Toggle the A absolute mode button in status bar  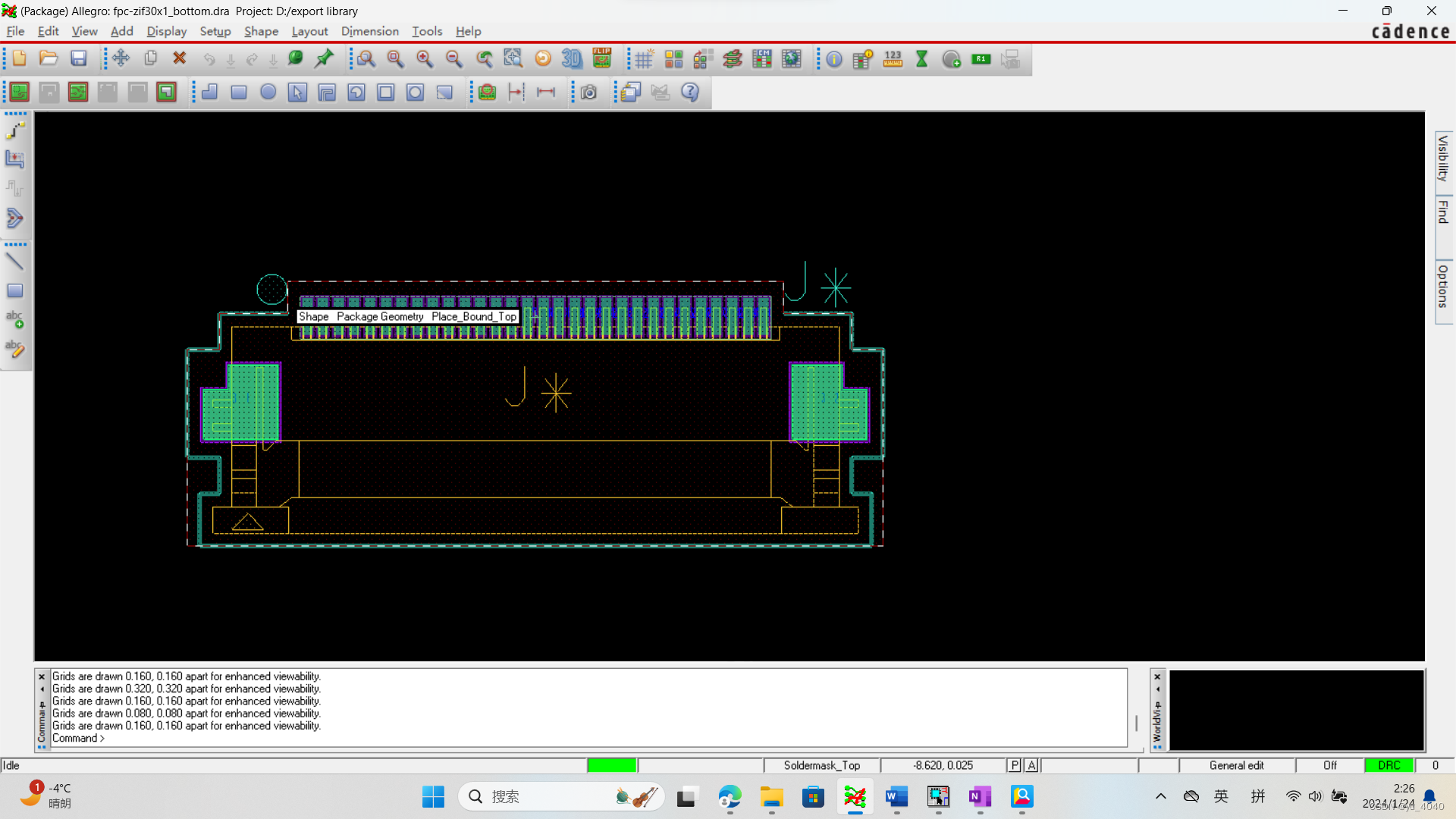point(1031,765)
